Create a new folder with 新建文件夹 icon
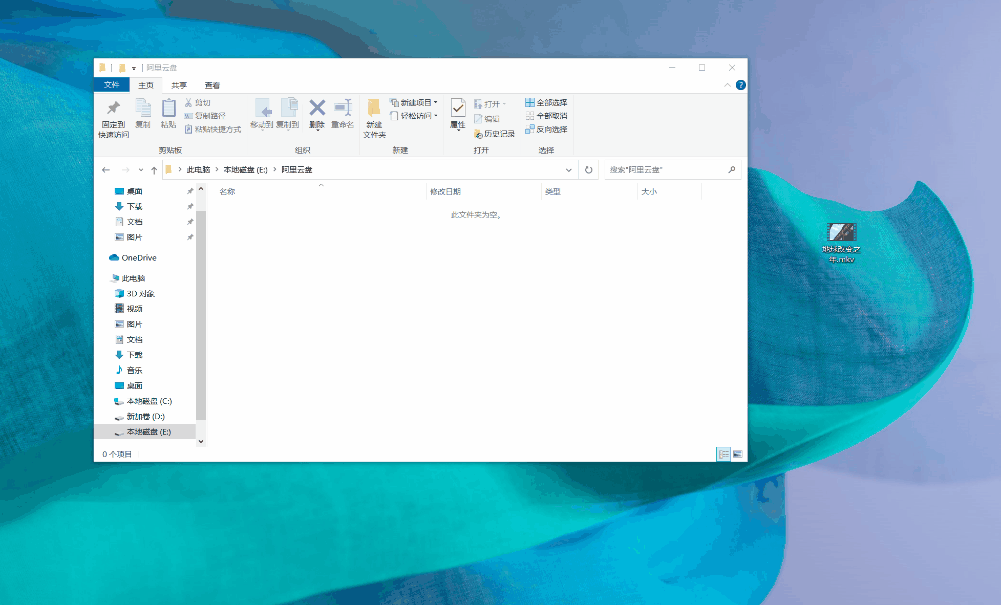 point(374,110)
